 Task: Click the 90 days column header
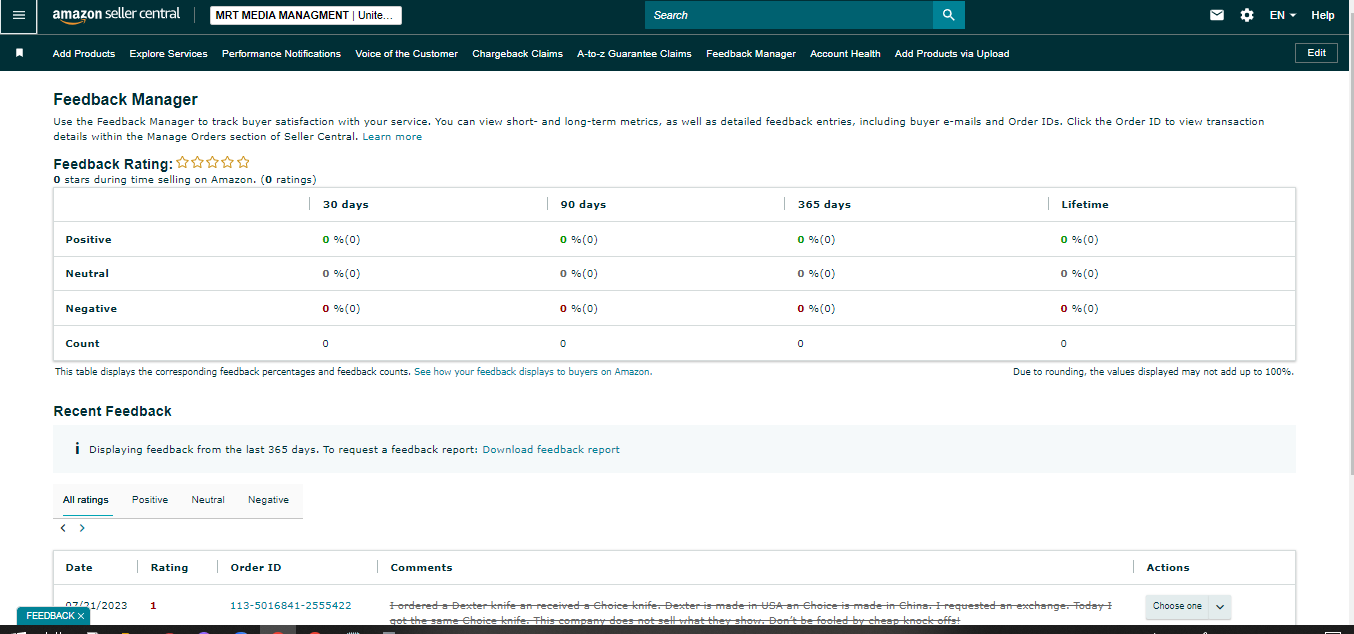pos(583,204)
